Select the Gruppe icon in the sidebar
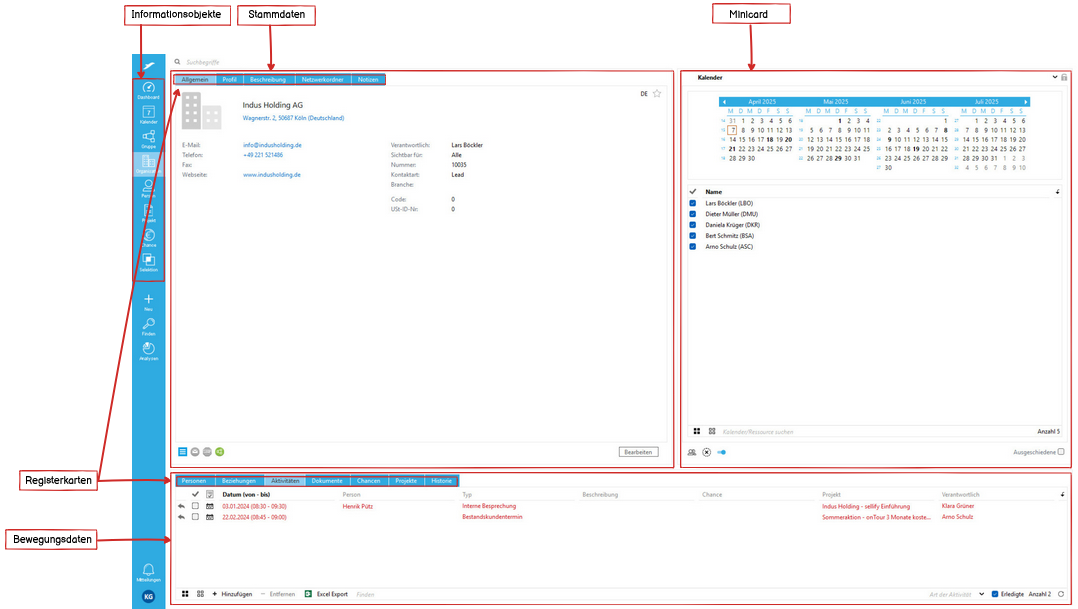 coord(148,137)
